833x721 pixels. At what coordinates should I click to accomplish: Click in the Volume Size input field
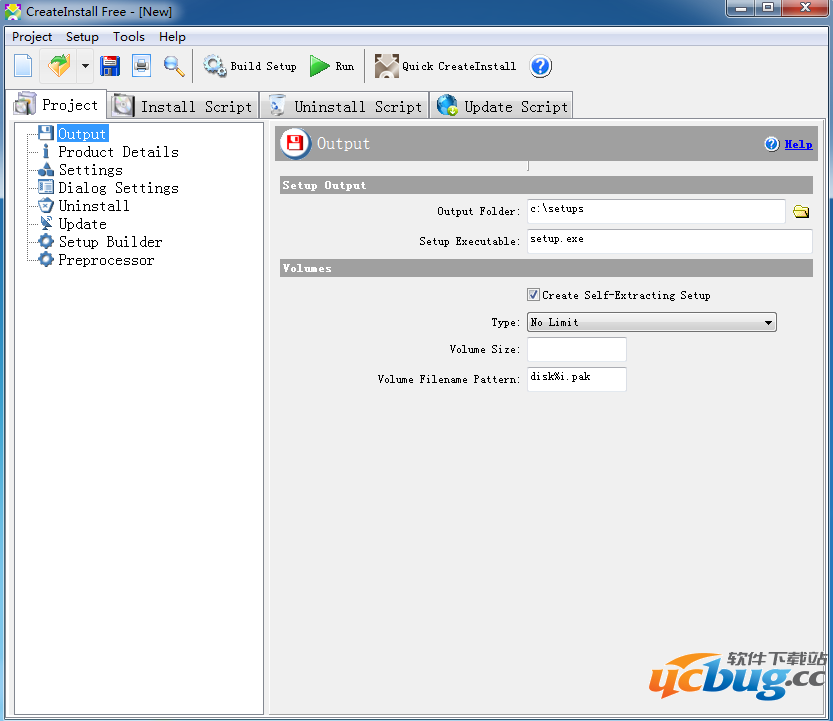point(576,349)
